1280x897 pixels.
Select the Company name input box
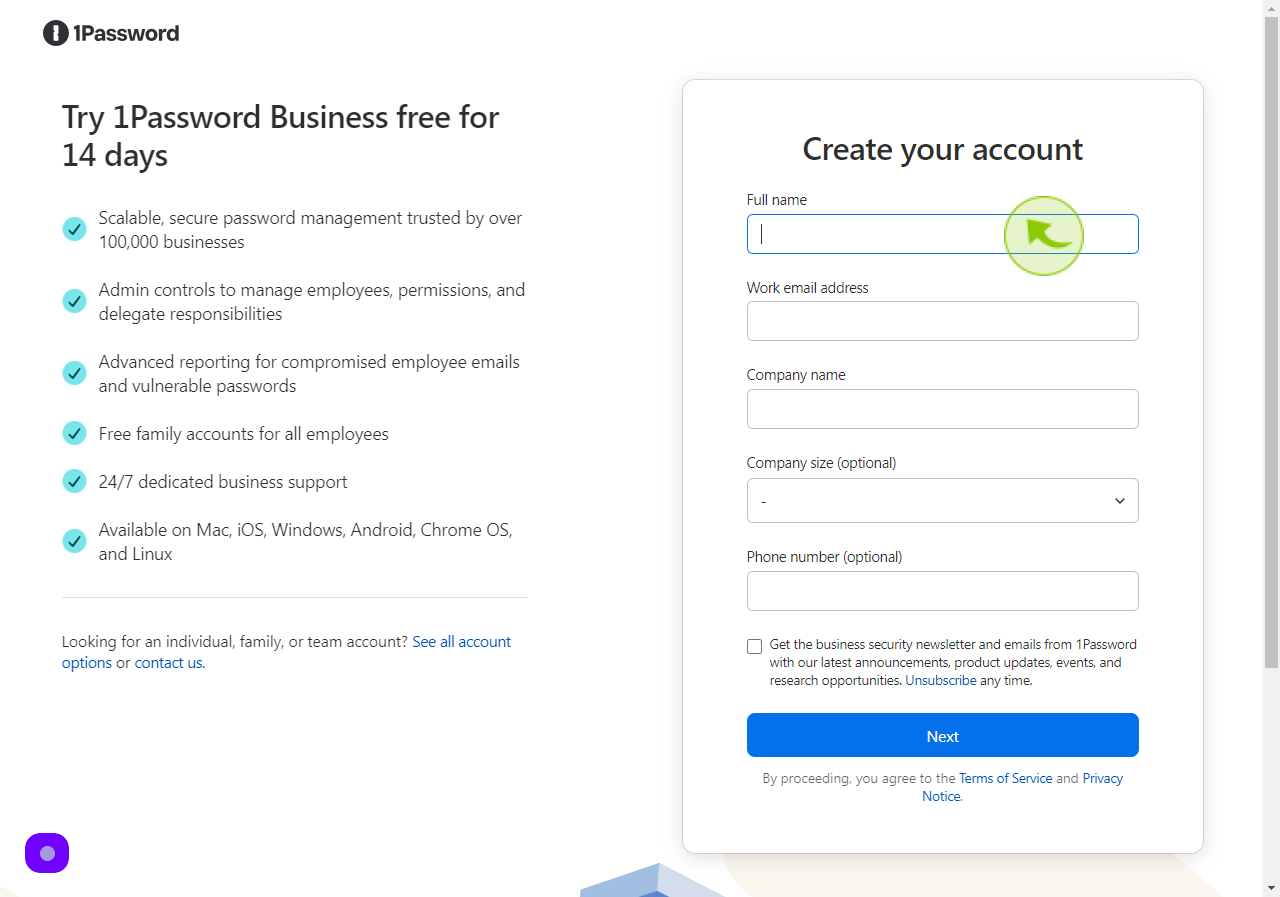pos(942,409)
